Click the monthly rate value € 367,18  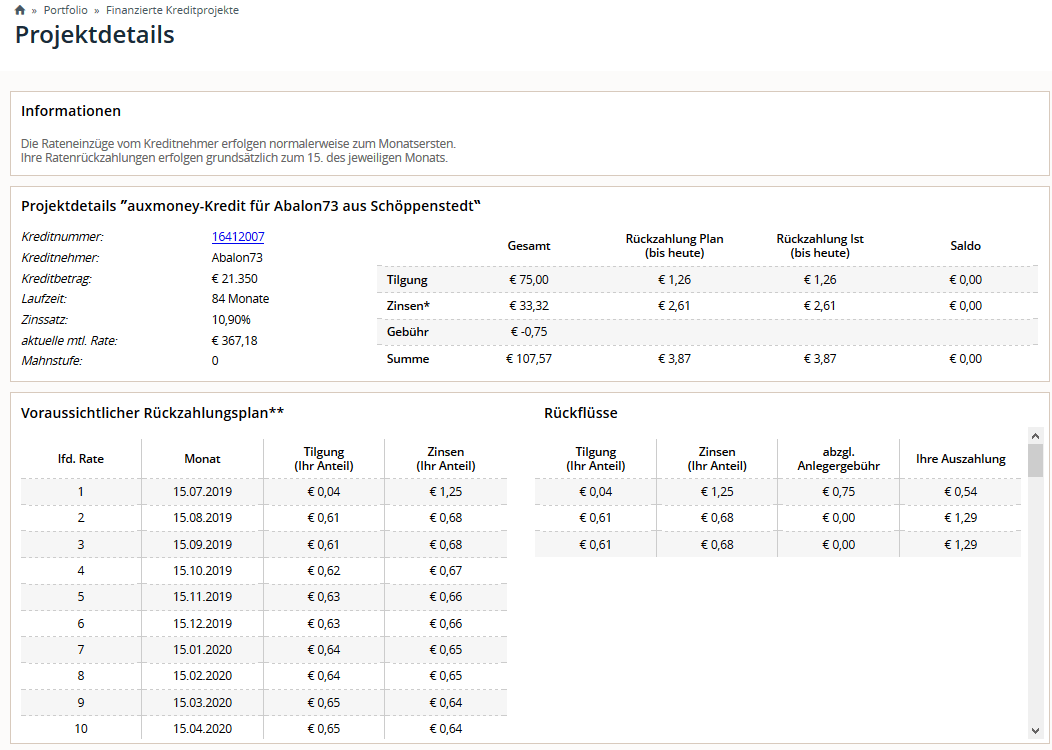coord(235,341)
